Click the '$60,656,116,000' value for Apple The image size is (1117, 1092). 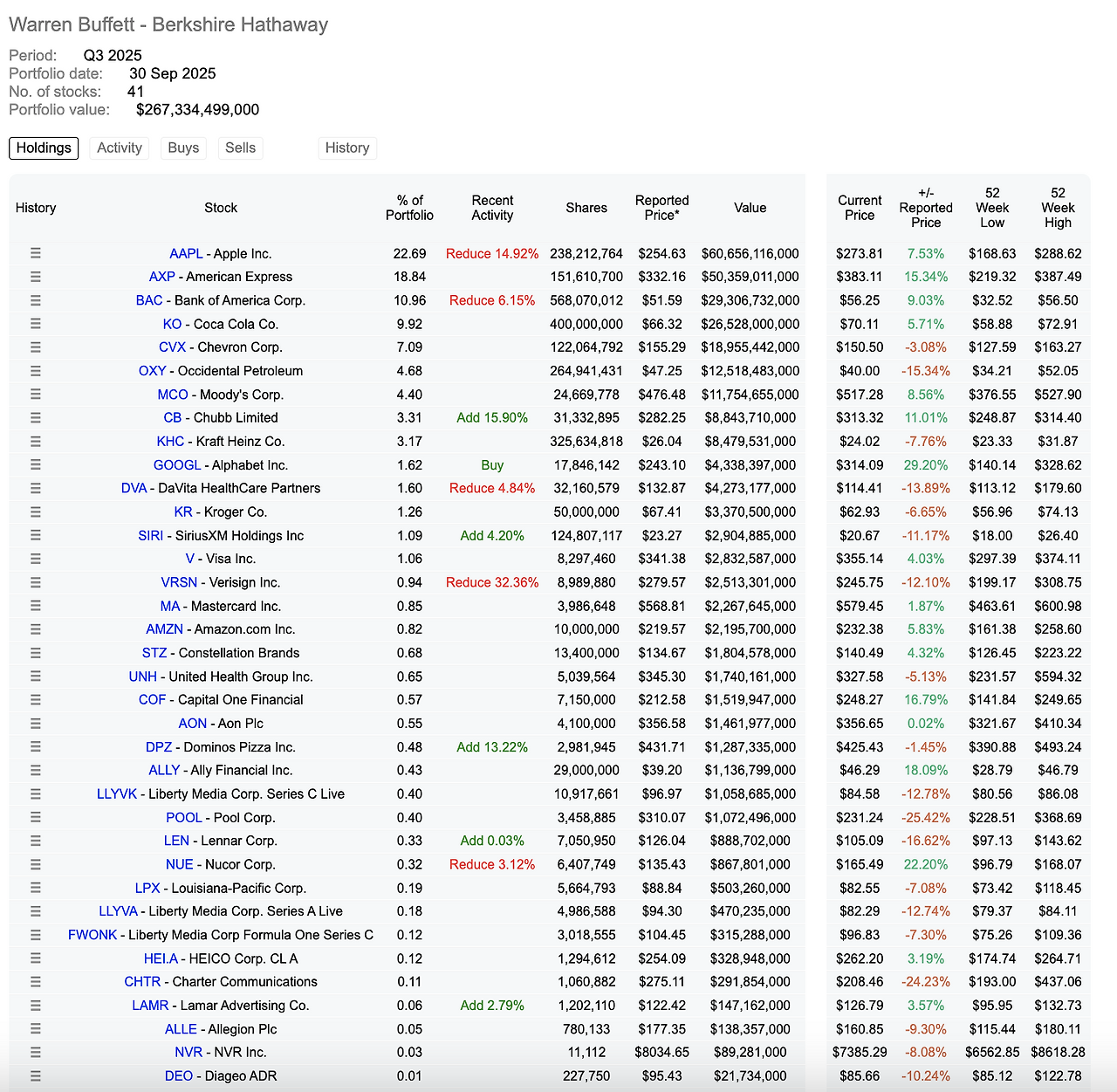coord(750,254)
